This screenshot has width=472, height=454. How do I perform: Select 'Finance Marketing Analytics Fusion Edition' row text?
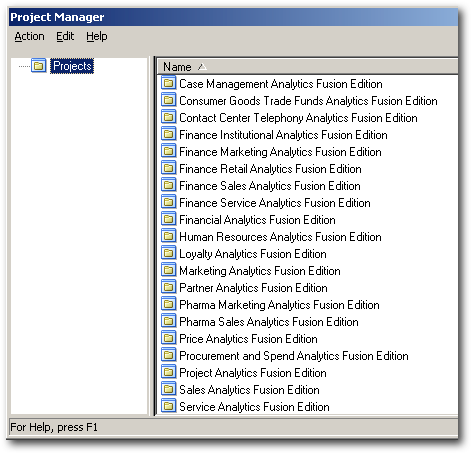tap(280, 152)
